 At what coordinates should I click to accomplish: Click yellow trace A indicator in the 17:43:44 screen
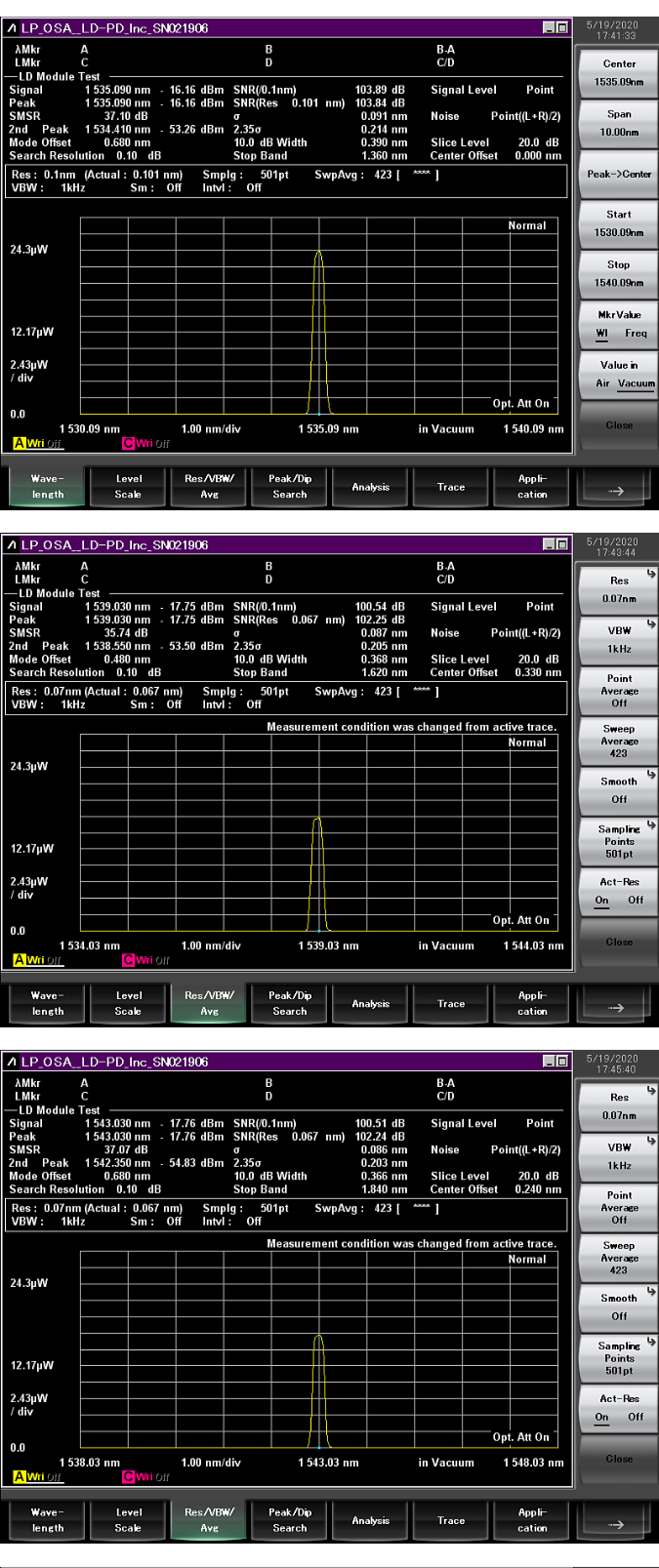20,960
